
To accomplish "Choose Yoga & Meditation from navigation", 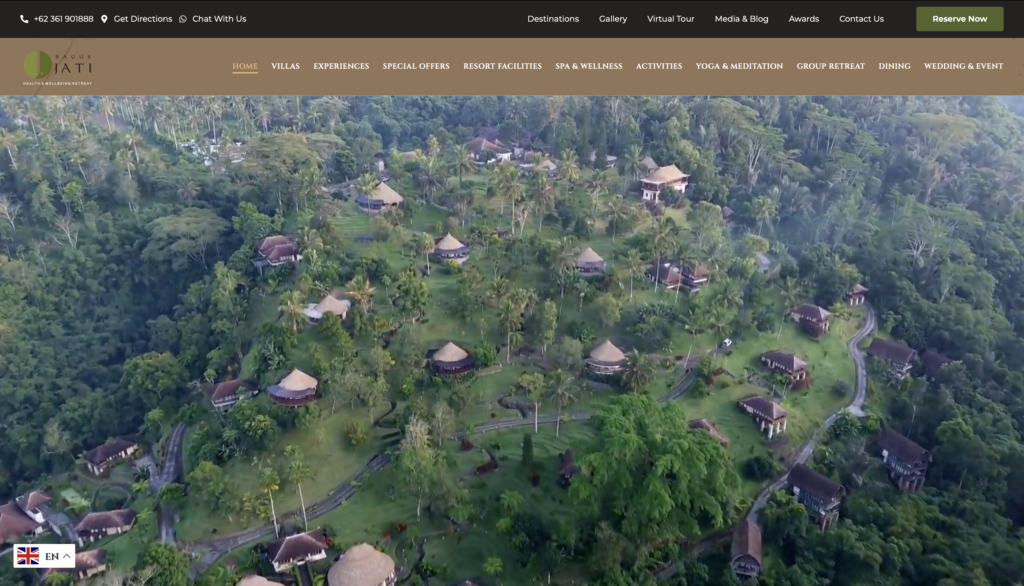I will (x=739, y=67).
